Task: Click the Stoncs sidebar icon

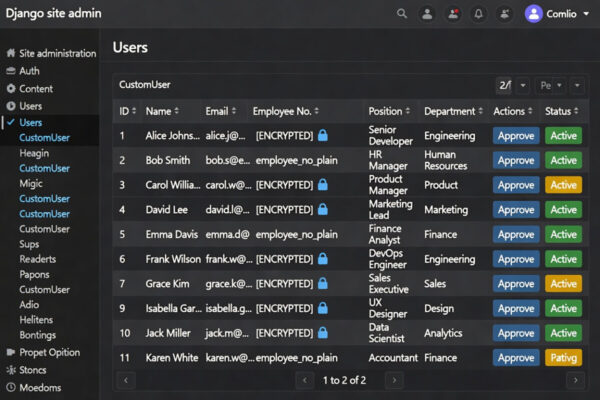Action: 11,370
